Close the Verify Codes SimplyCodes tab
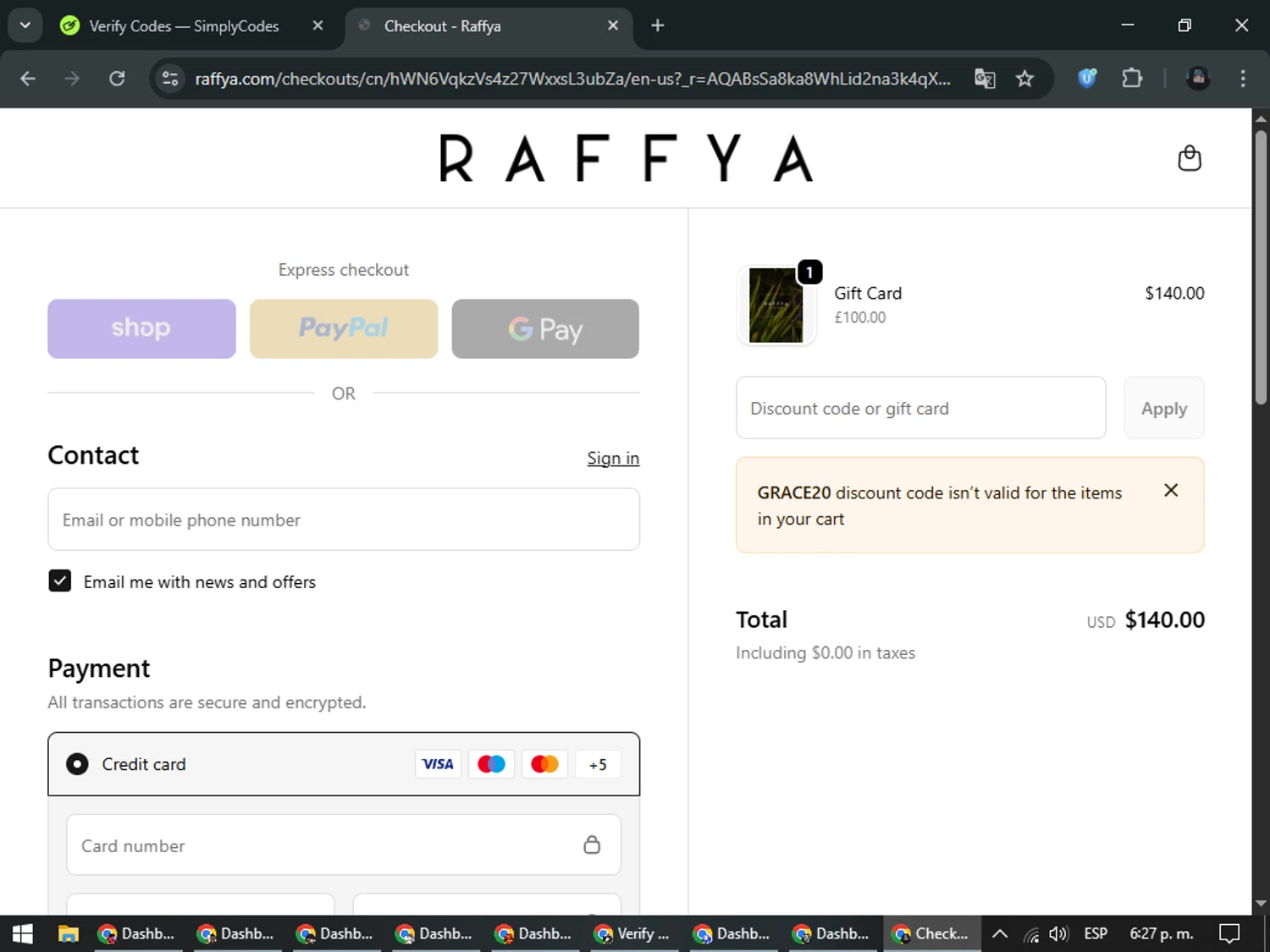Viewport: 1270px width, 952px height. tap(317, 25)
